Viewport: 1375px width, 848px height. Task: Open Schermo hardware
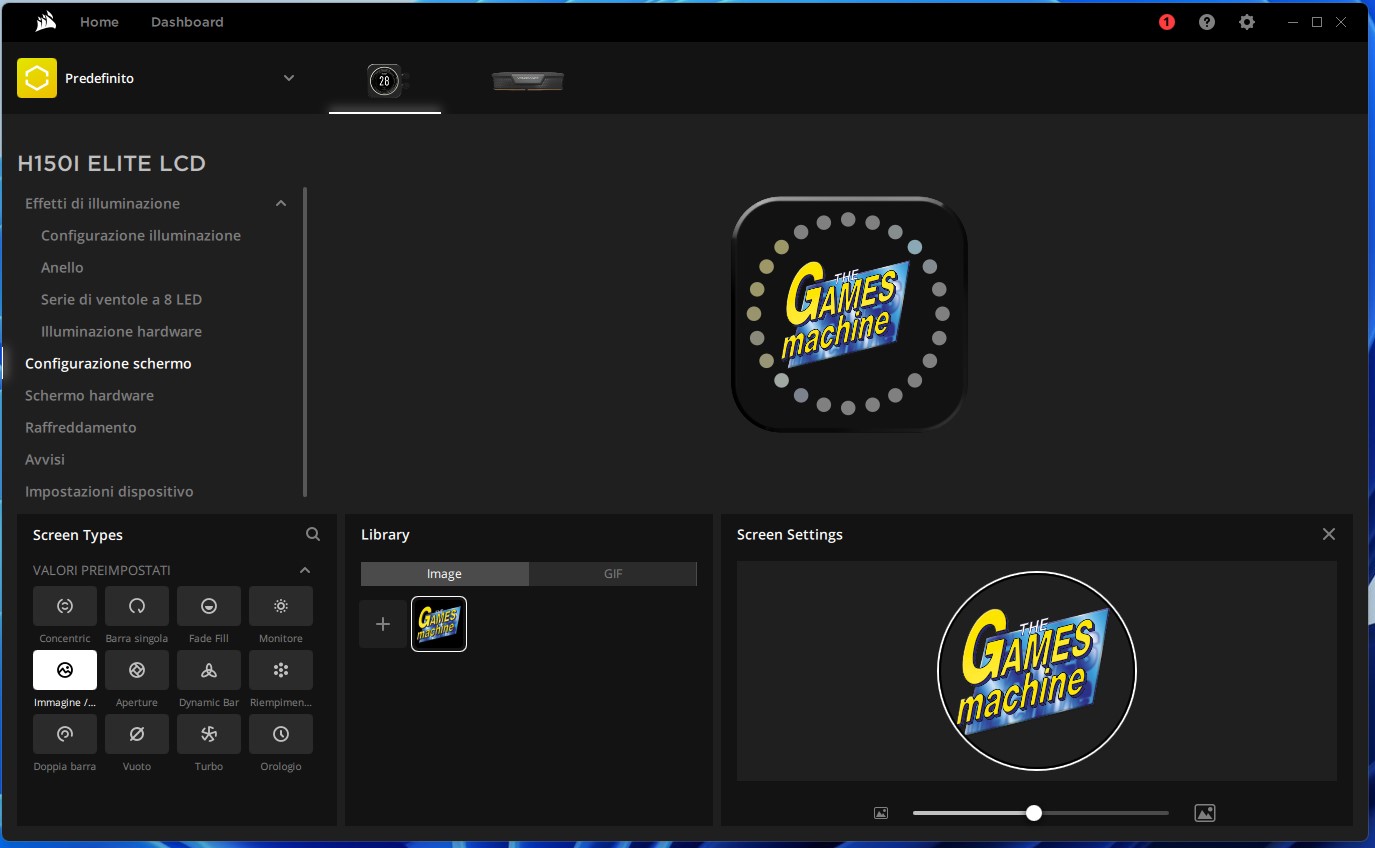[89, 395]
